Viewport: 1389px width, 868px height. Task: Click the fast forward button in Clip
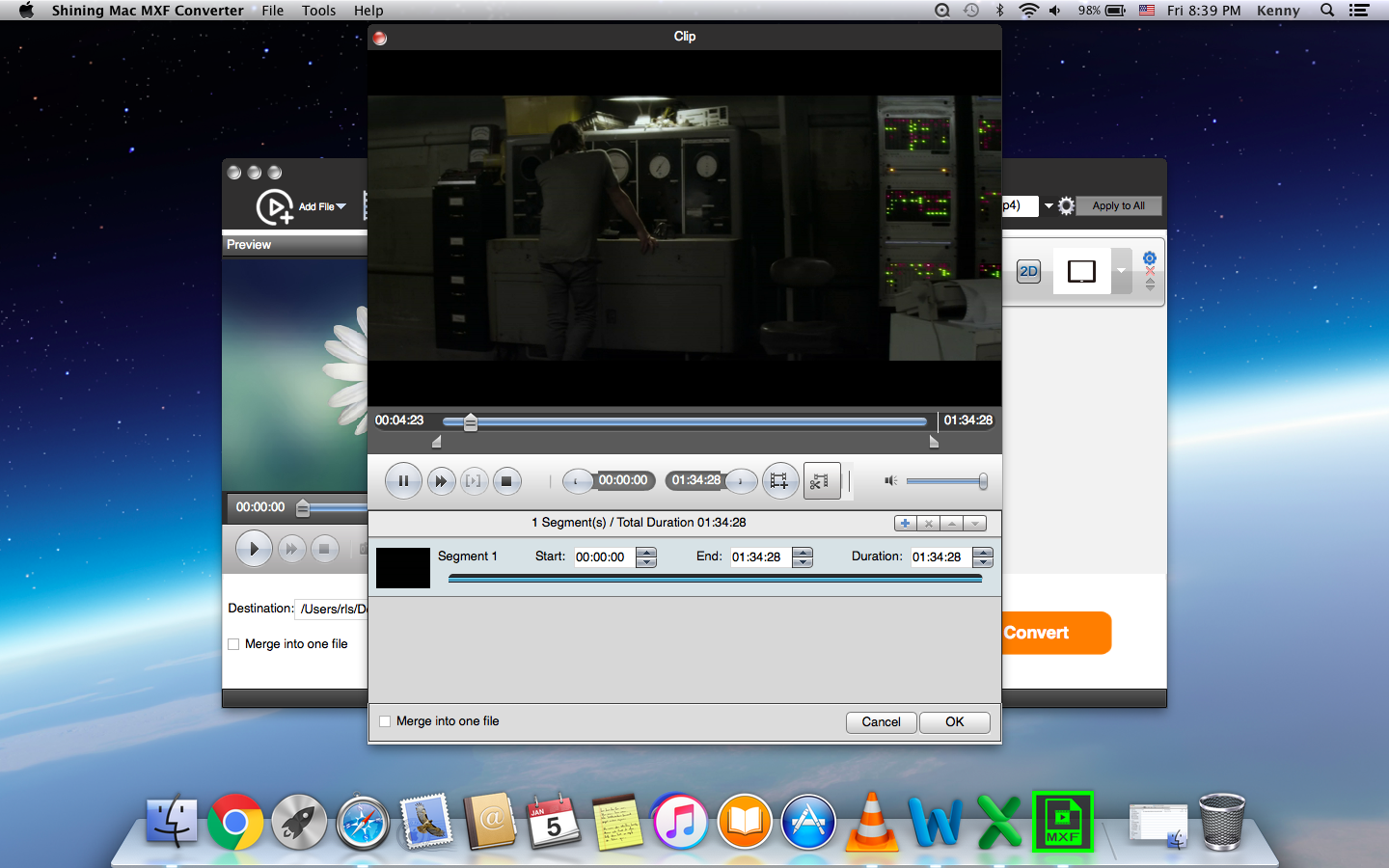[x=441, y=480]
